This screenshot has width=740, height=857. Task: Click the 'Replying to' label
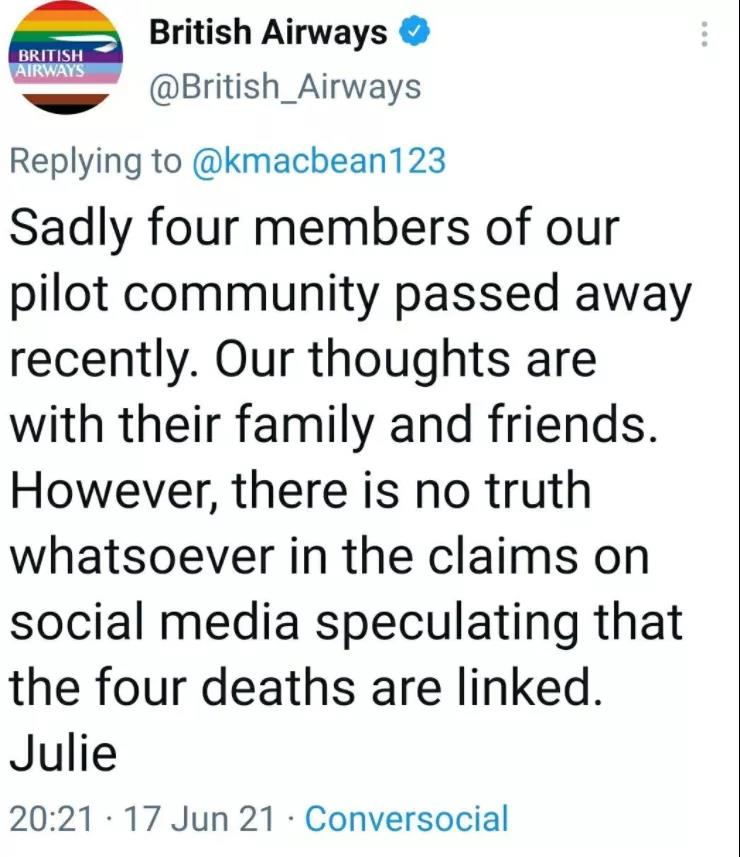pyautogui.click(x=96, y=162)
